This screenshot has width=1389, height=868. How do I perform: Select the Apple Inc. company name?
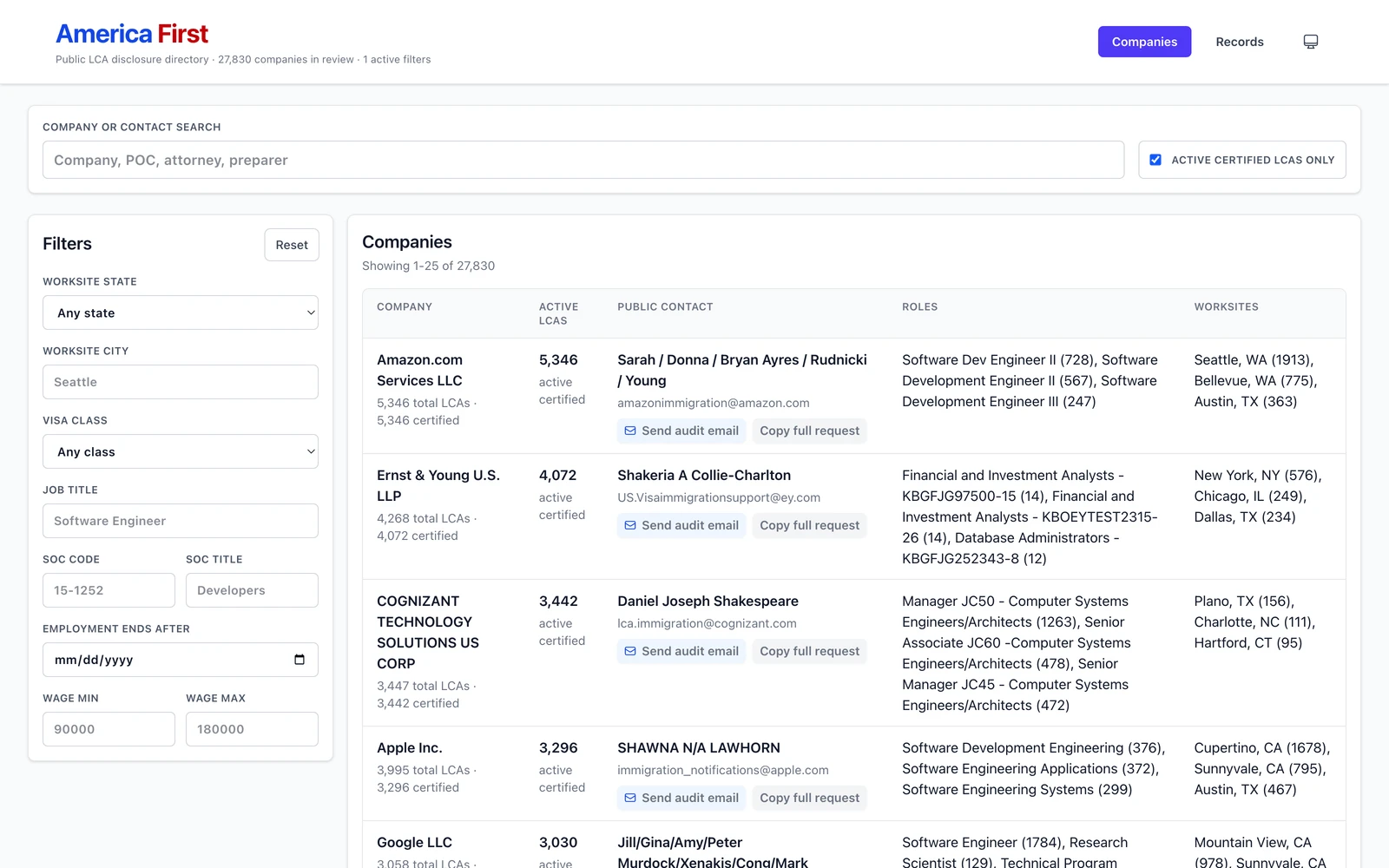coord(410,748)
